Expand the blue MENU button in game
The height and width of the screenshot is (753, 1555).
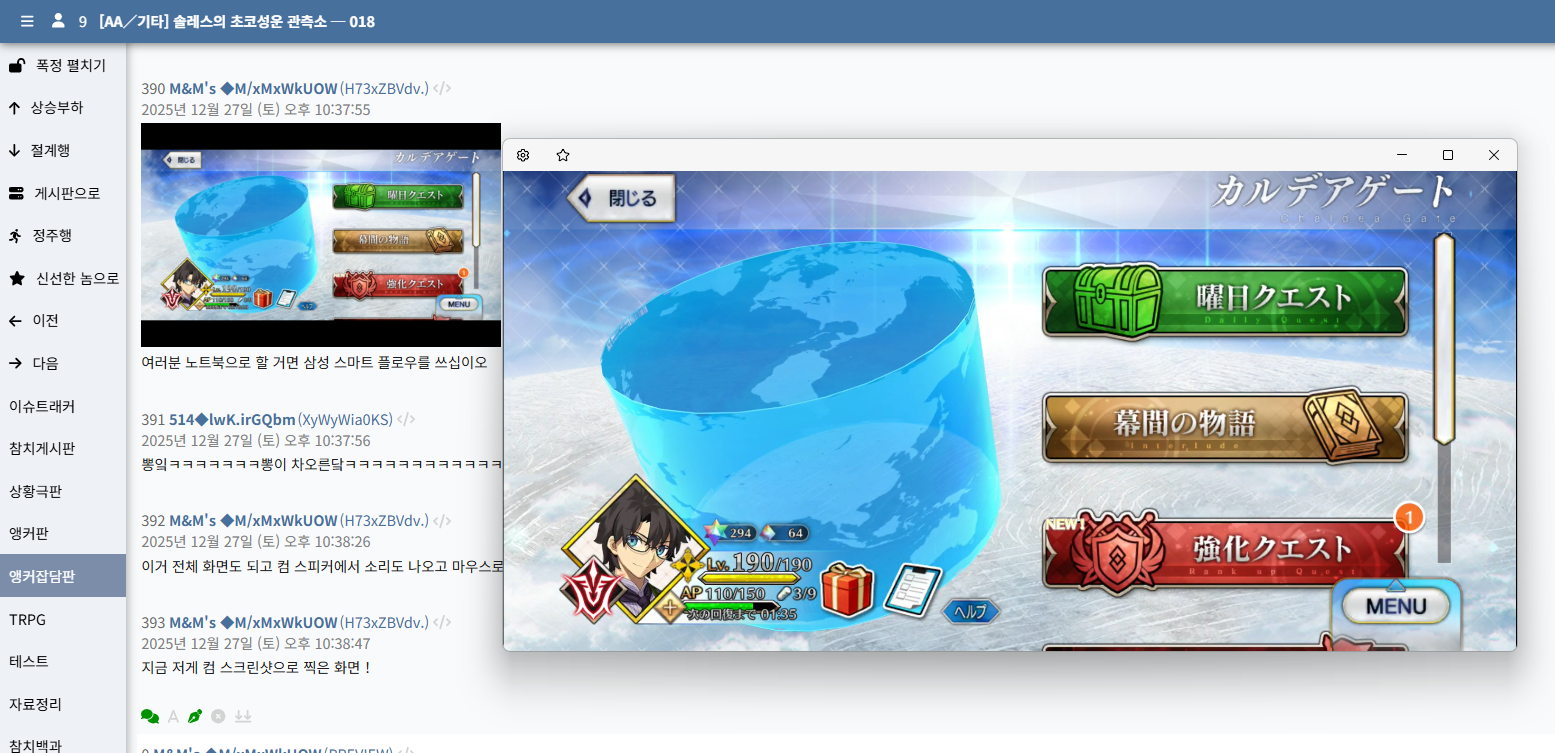click(1395, 605)
